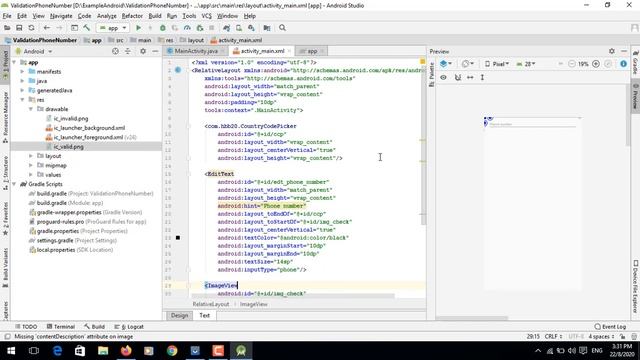Open Firefox from the Windows taskbar
The height and width of the screenshot is (360, 640).
[x=126, y=351]
